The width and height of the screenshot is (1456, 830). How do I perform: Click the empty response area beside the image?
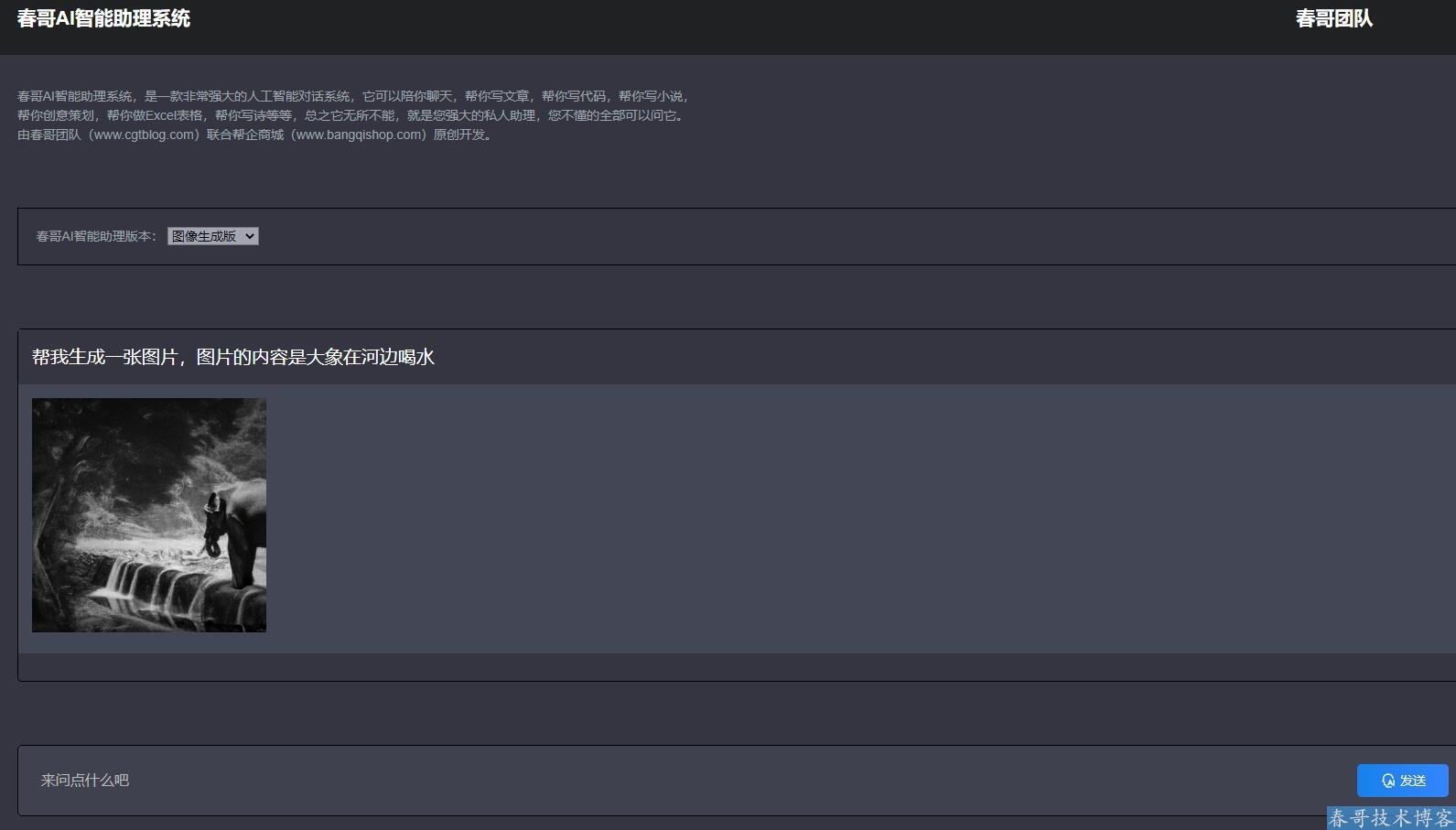[x=824, y=517]
